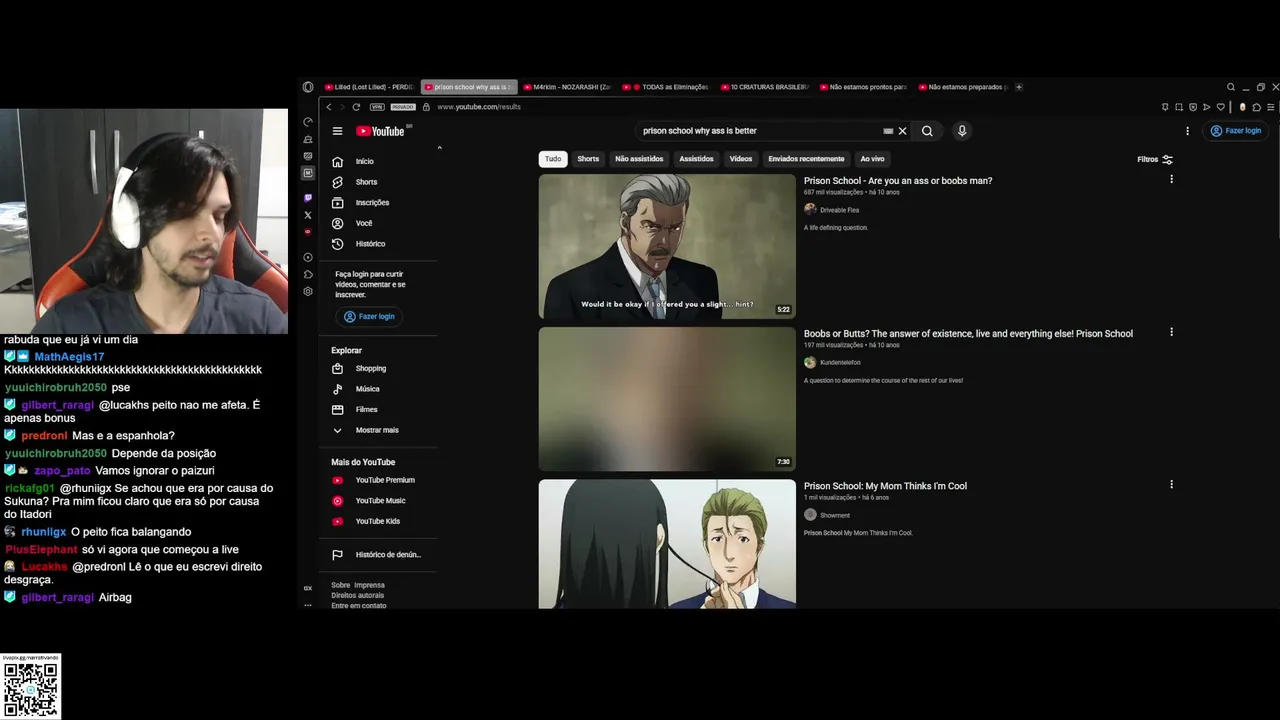Open the Direitos autorais footer link
The image size is (1280, 720).
pyautogui.click(x=357, y=595)
